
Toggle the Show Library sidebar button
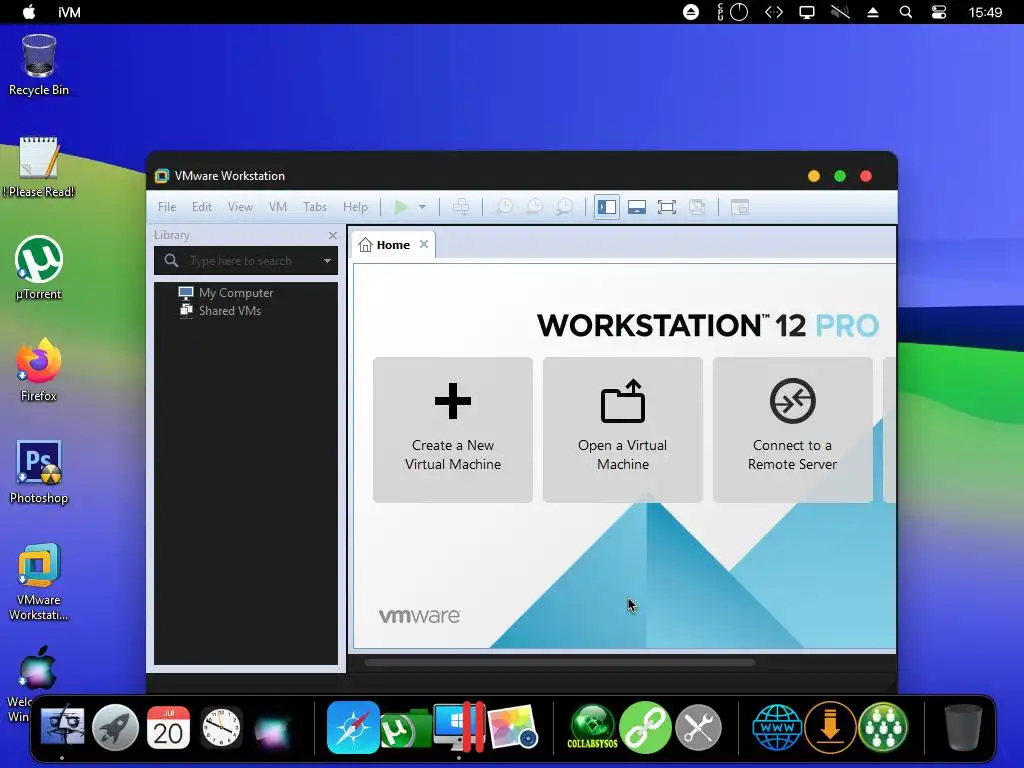coord(607,207)
